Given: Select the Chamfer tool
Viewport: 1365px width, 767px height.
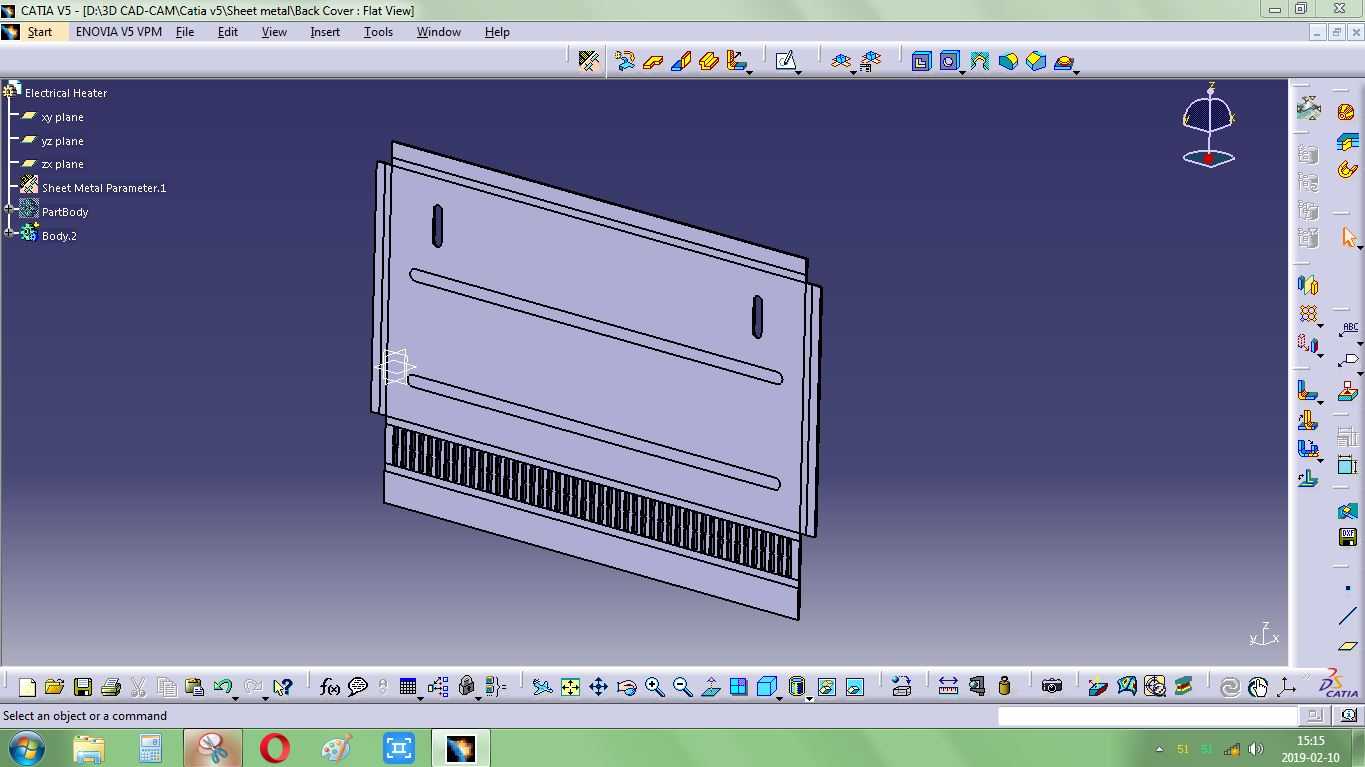Looking at the screenshot, I should point(1036,61).
